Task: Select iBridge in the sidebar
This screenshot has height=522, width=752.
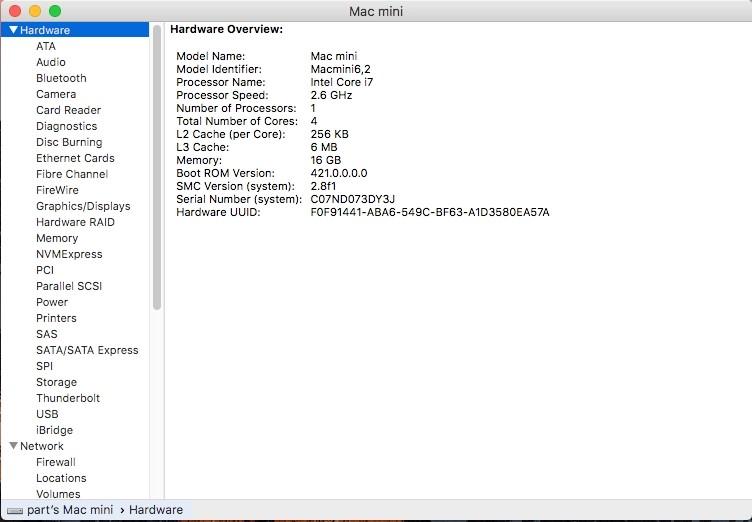Action: [x=55, y=430]
